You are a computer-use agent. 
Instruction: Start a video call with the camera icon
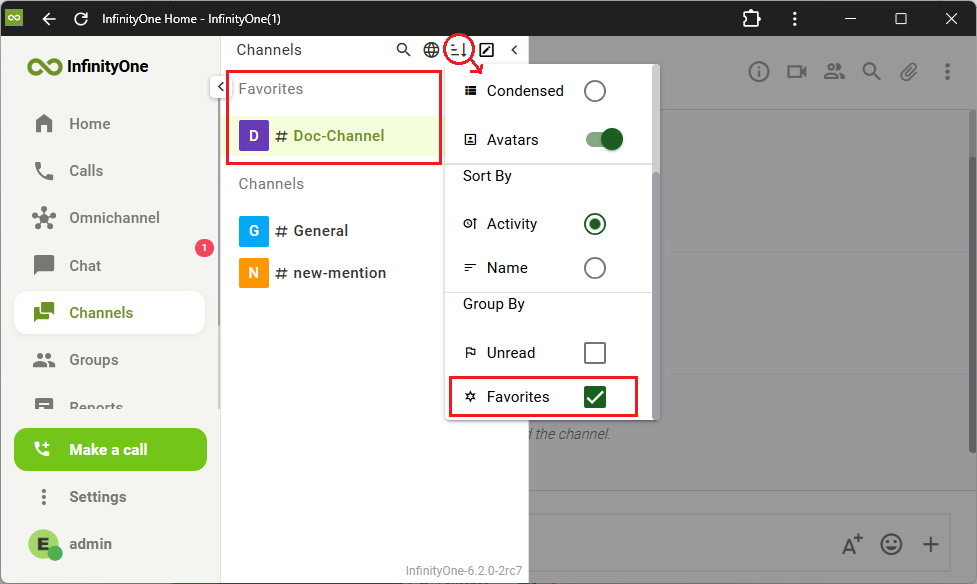tap(796, 72)
